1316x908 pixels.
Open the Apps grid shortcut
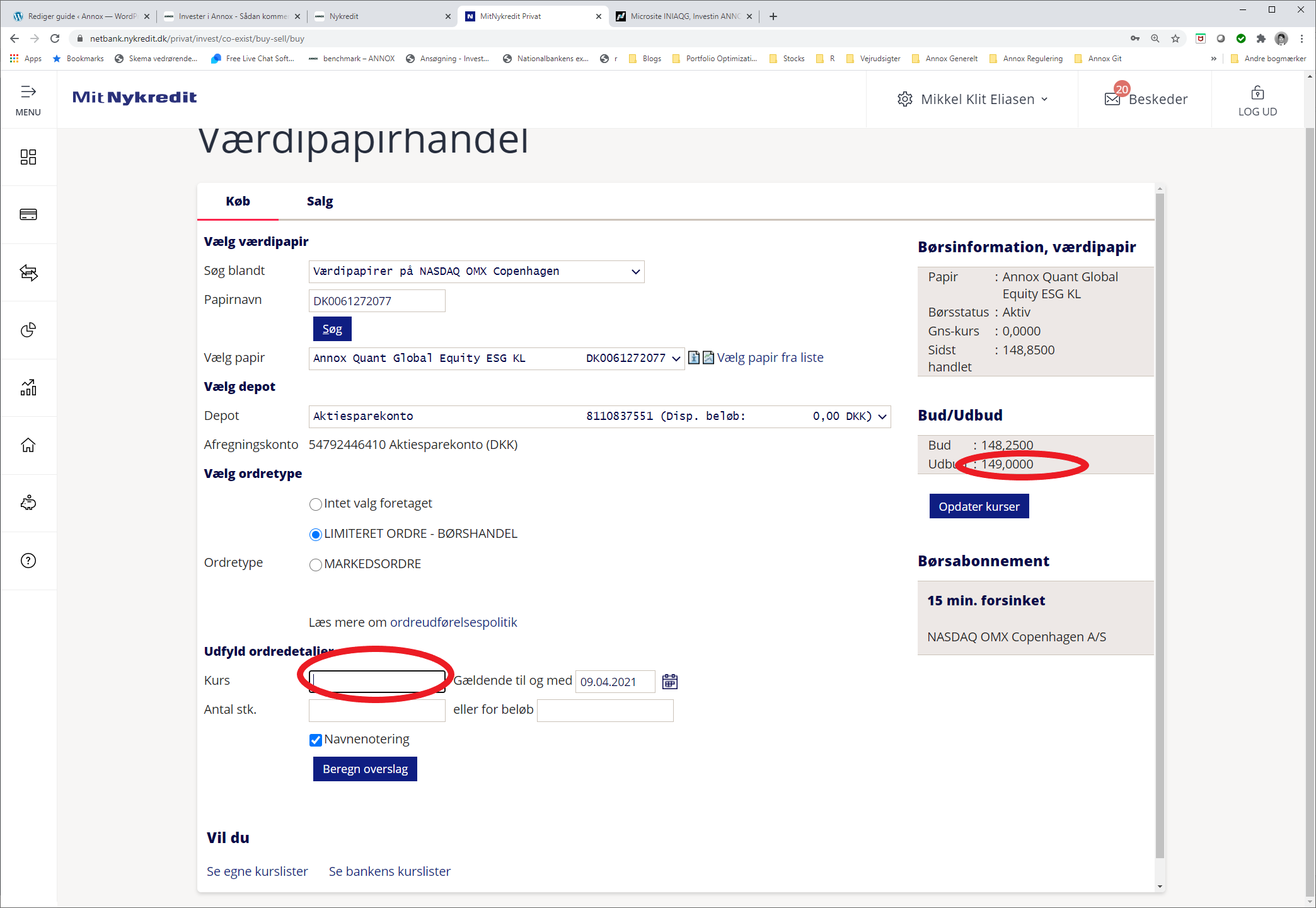26,59
